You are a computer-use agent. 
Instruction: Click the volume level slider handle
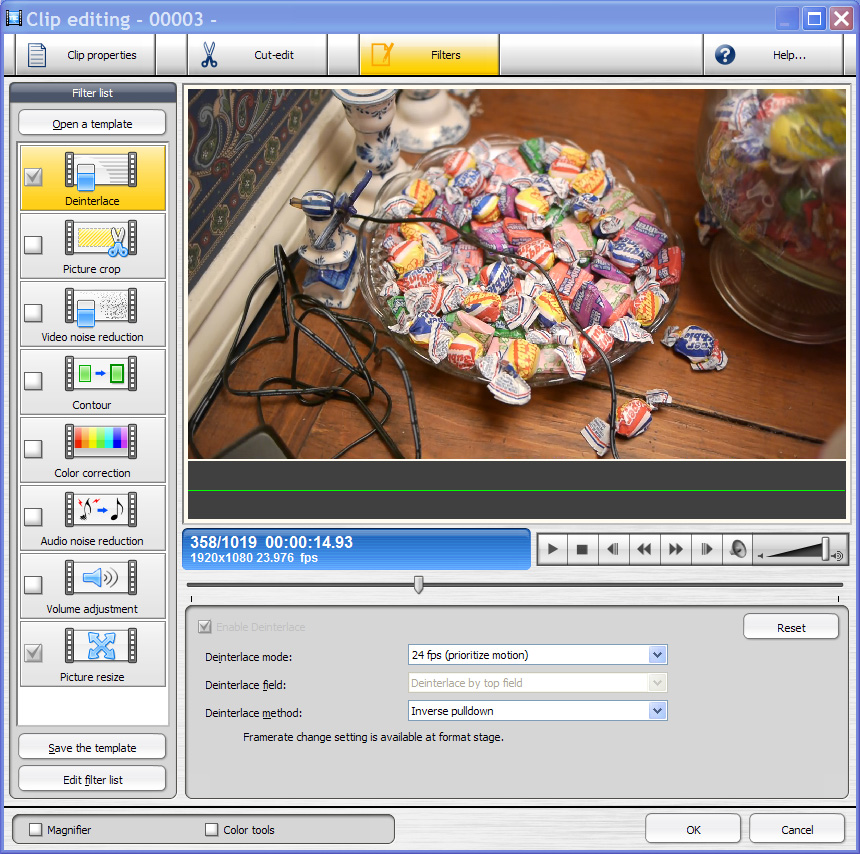[x=825, y=549]
